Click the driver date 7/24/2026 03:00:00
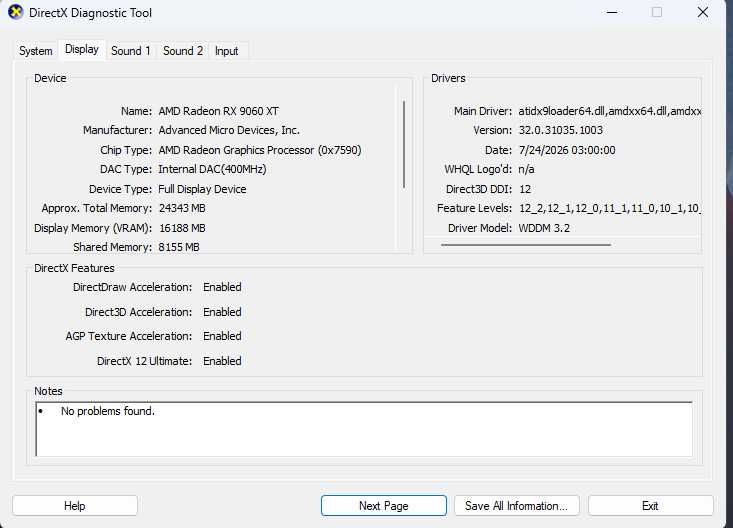The width and height of the screenshot is (733, 528). click(567, 150)
